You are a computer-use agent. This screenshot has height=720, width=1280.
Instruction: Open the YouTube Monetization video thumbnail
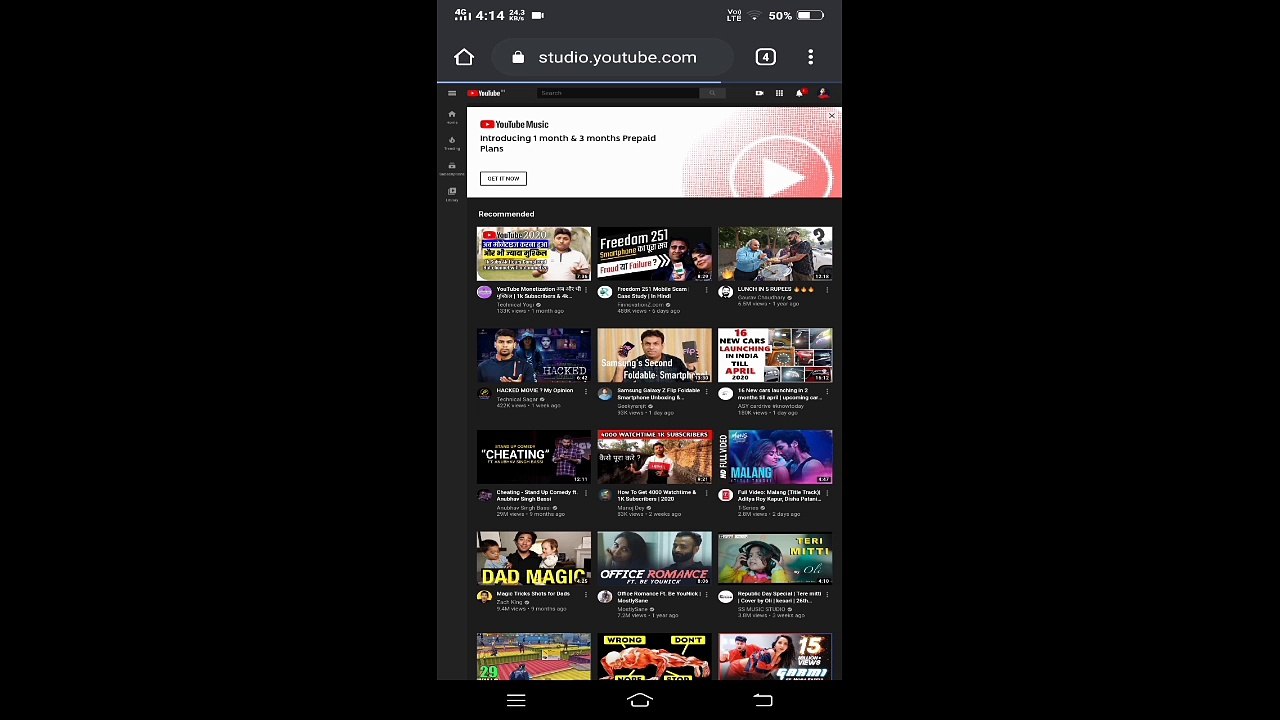534,254
